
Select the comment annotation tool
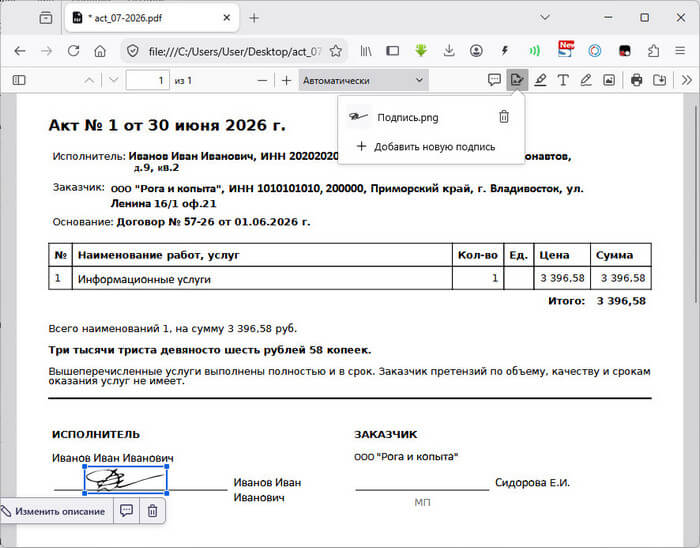(494, 80)
